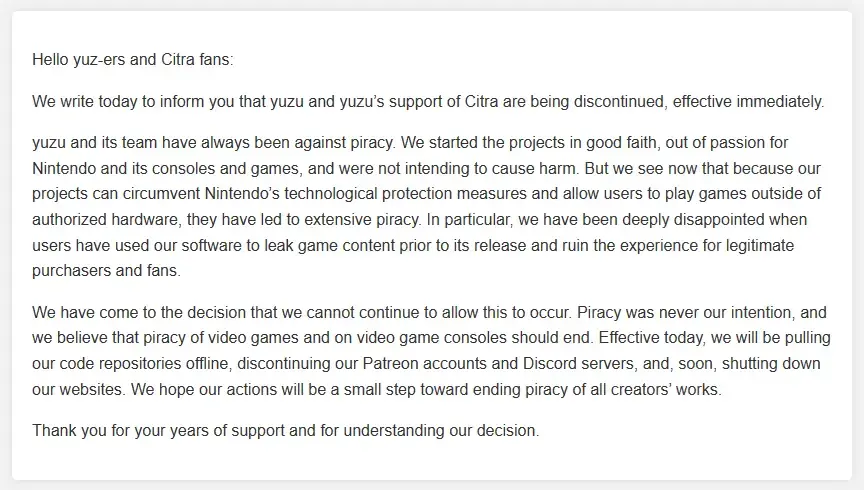Click the phrase 'shutting down' in the last paragraph
The image size is (864, 490).
(x=771, y=364)
